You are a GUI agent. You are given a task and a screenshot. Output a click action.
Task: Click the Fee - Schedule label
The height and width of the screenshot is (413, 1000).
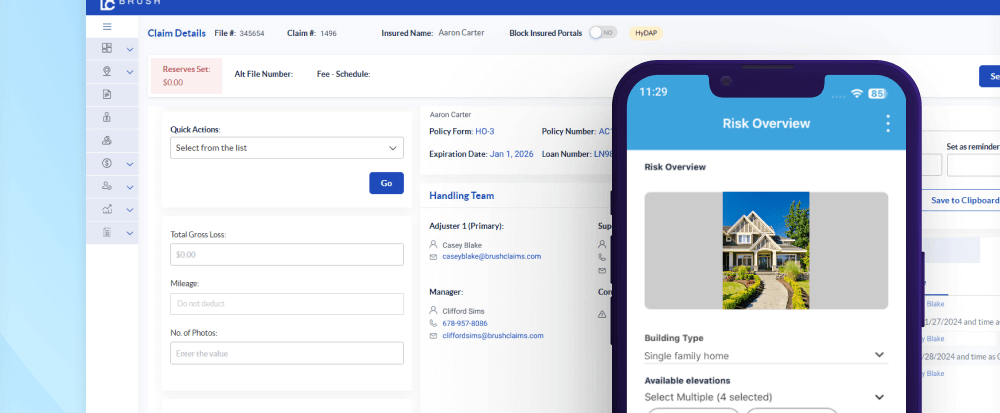tap(344, 74)
